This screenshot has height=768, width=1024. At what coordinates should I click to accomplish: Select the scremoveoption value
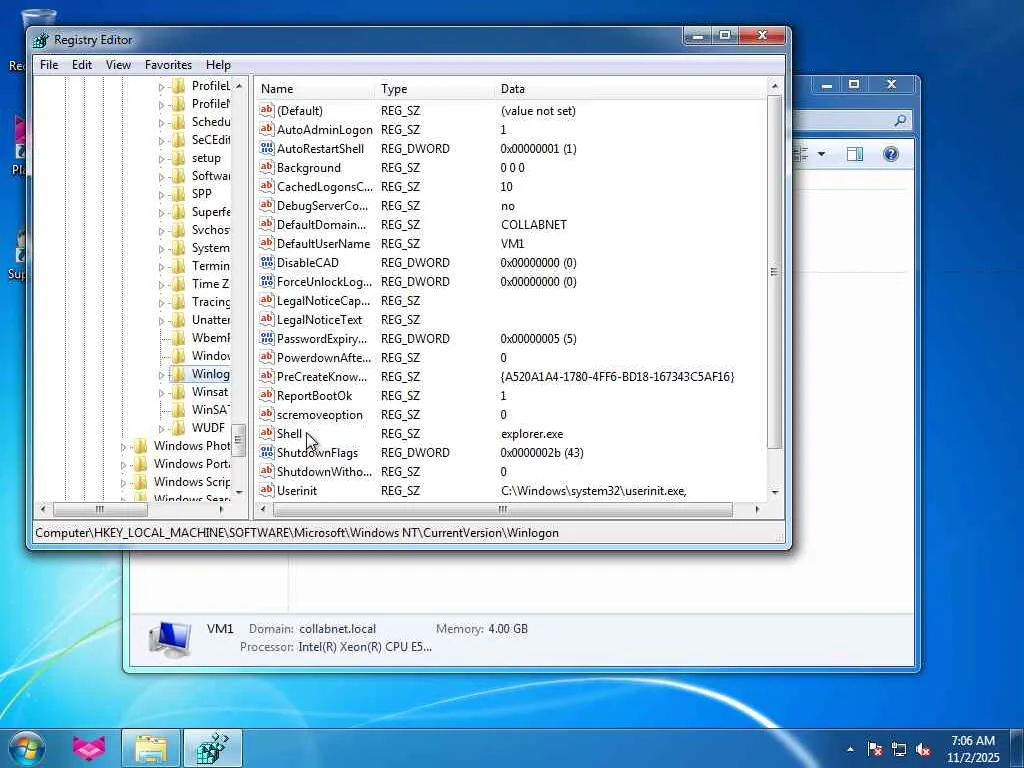click(x=319, y=415)
